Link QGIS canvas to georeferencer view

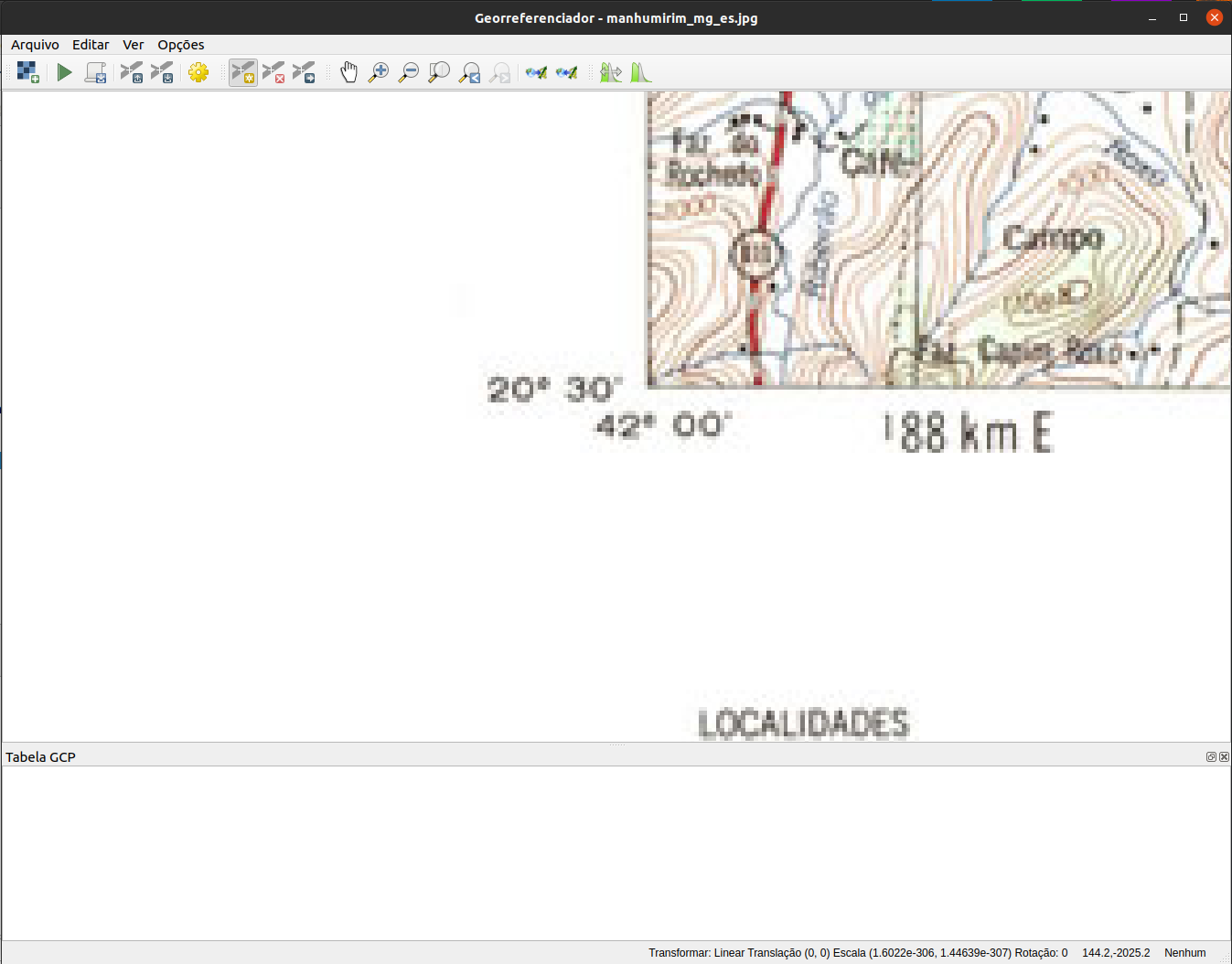pos(567,72)
